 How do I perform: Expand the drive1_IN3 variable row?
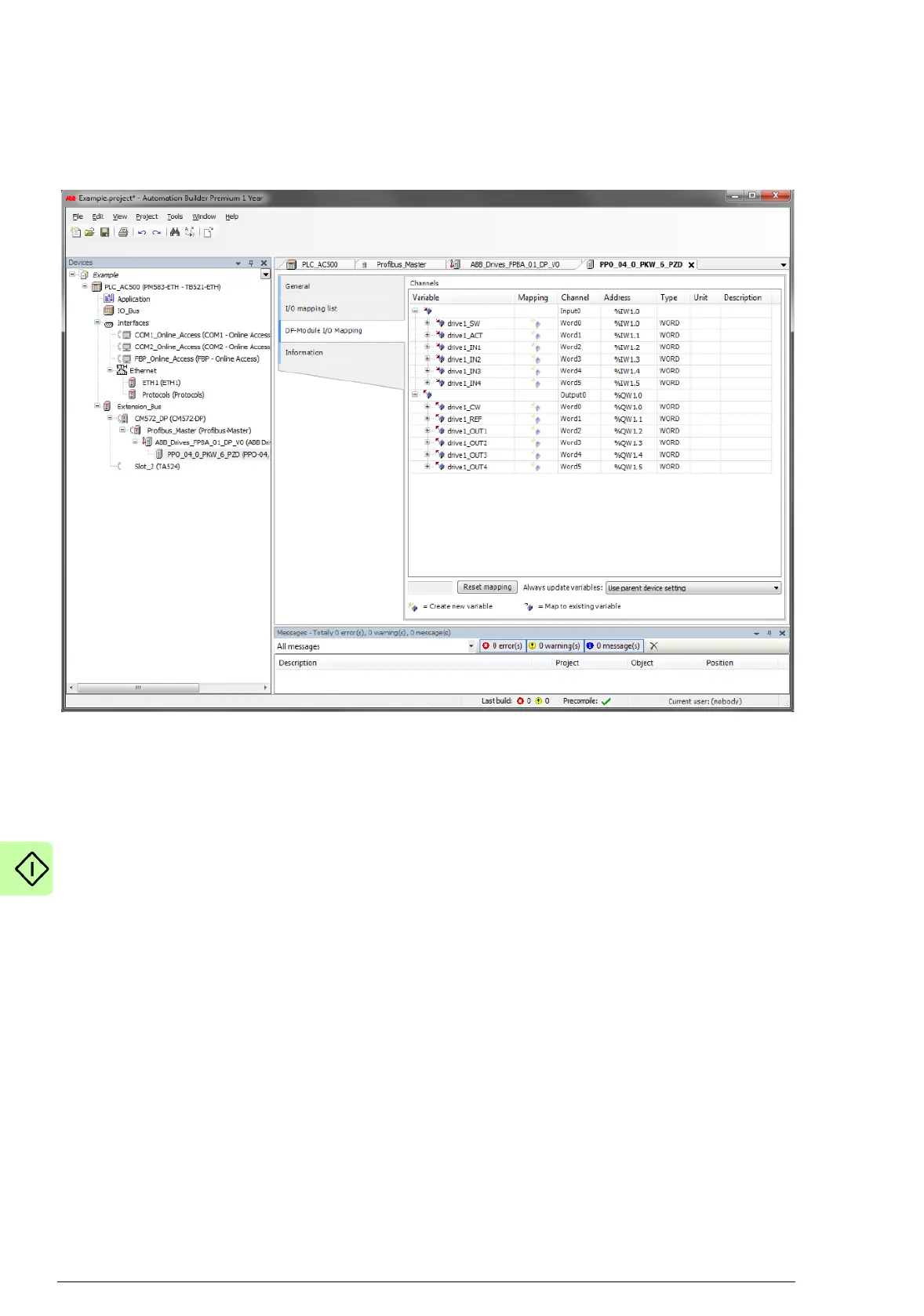click(x=427, y=371)
